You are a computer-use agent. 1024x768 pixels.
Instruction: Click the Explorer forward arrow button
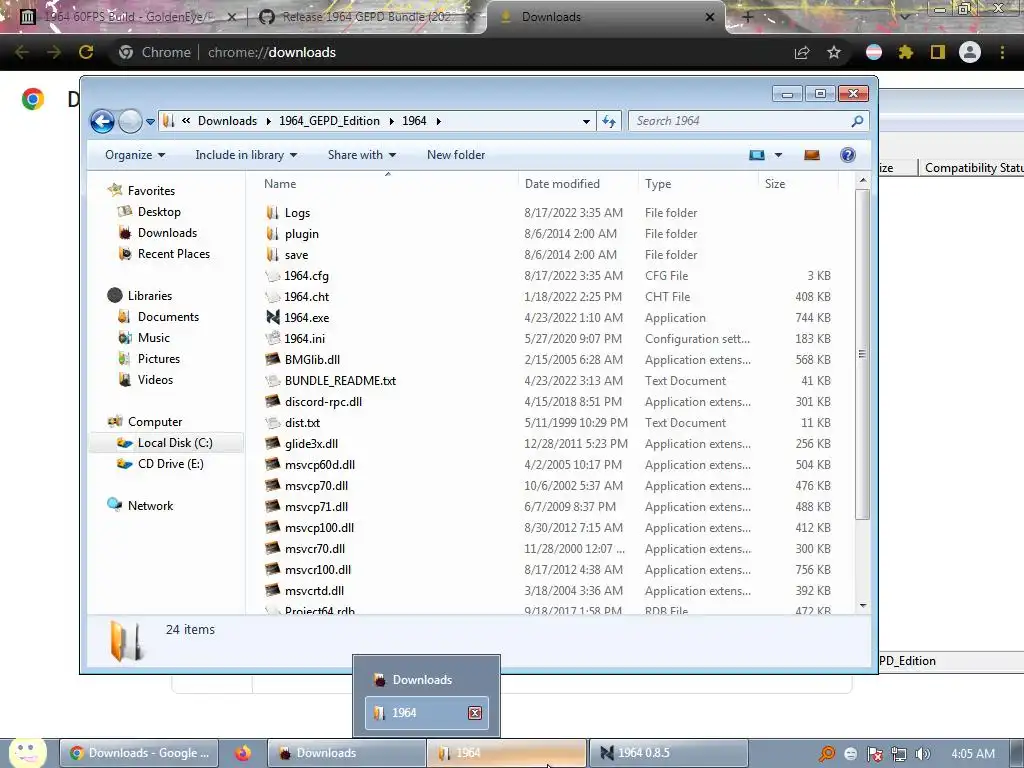pyautogui.click(x=130, y=121)
